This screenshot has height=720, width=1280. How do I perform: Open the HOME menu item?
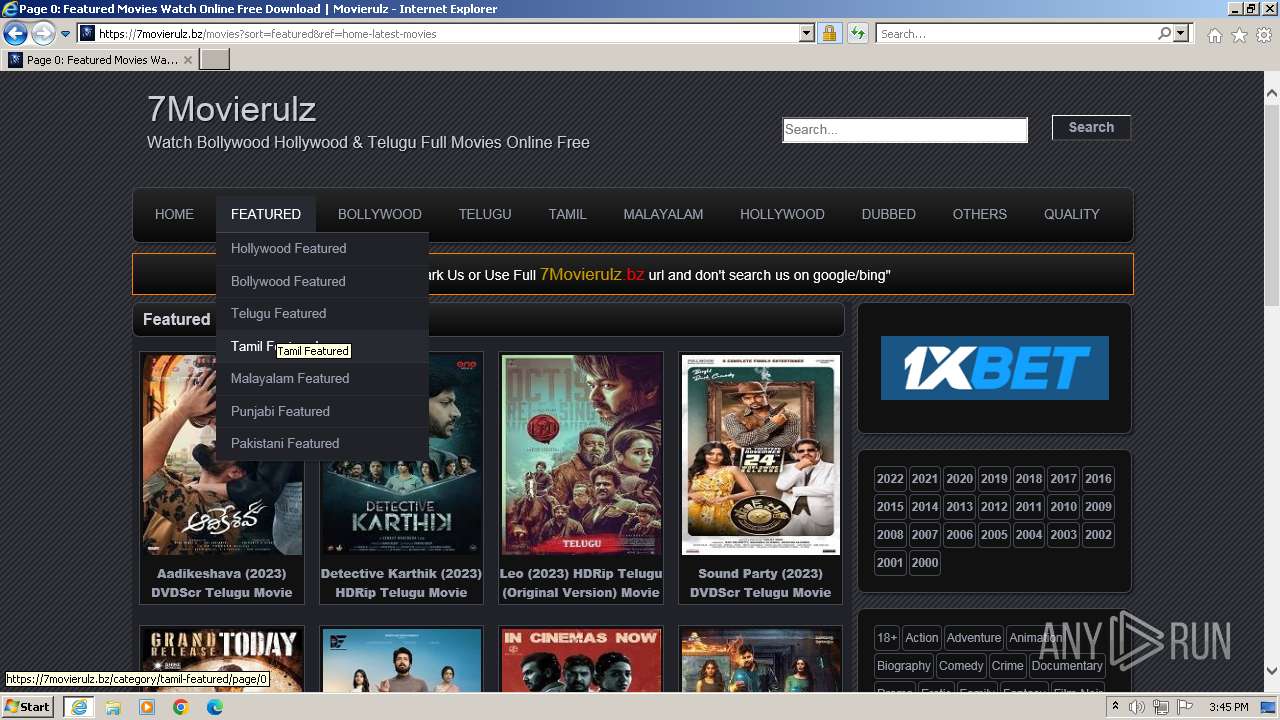click(x=174, y=214)
